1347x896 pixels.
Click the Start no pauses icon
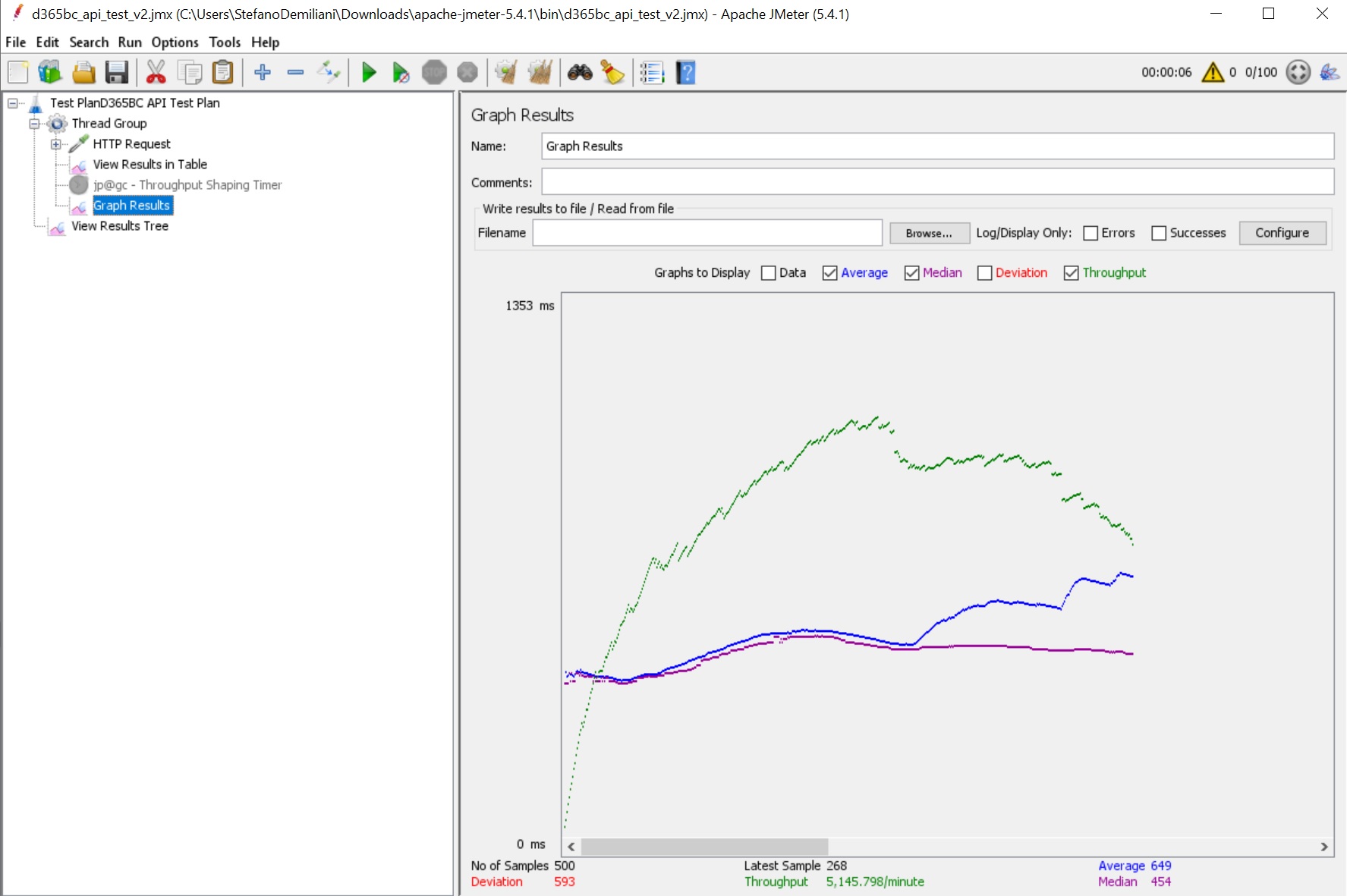pos(401,73)
